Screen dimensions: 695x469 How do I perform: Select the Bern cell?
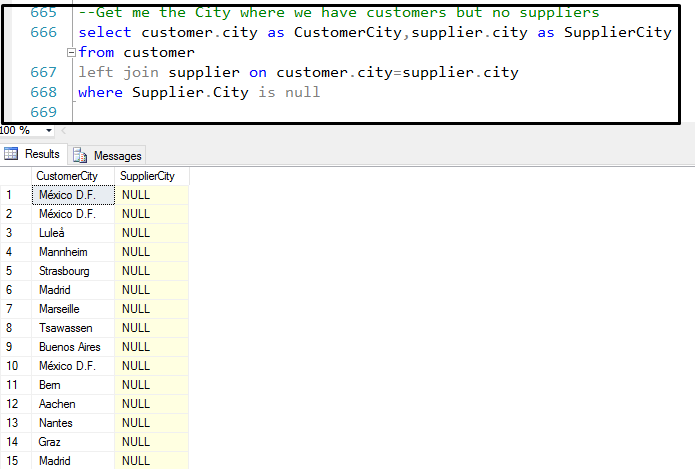coord(73,385)
